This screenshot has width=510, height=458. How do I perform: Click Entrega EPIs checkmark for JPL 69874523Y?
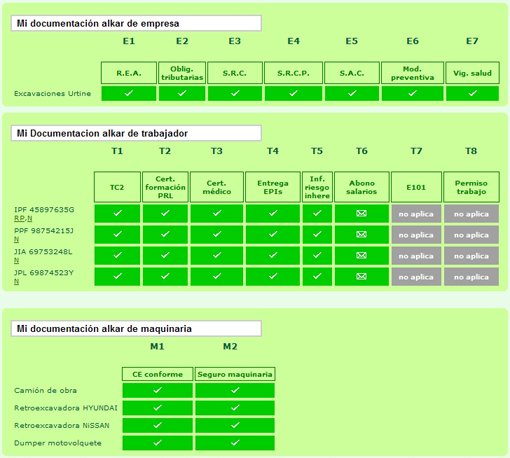point(273,276)
